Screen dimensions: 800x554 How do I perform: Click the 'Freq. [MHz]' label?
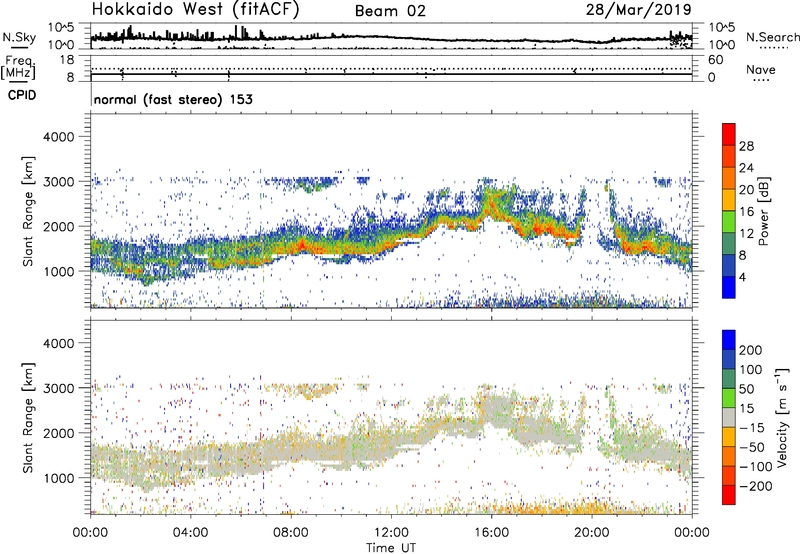18,68
